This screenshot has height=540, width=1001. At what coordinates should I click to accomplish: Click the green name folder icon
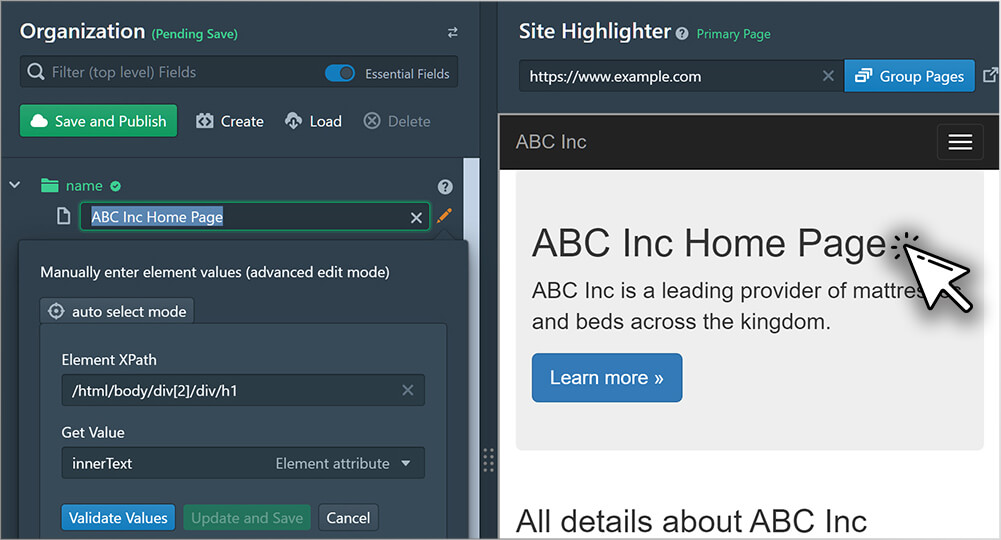(50, 186)
